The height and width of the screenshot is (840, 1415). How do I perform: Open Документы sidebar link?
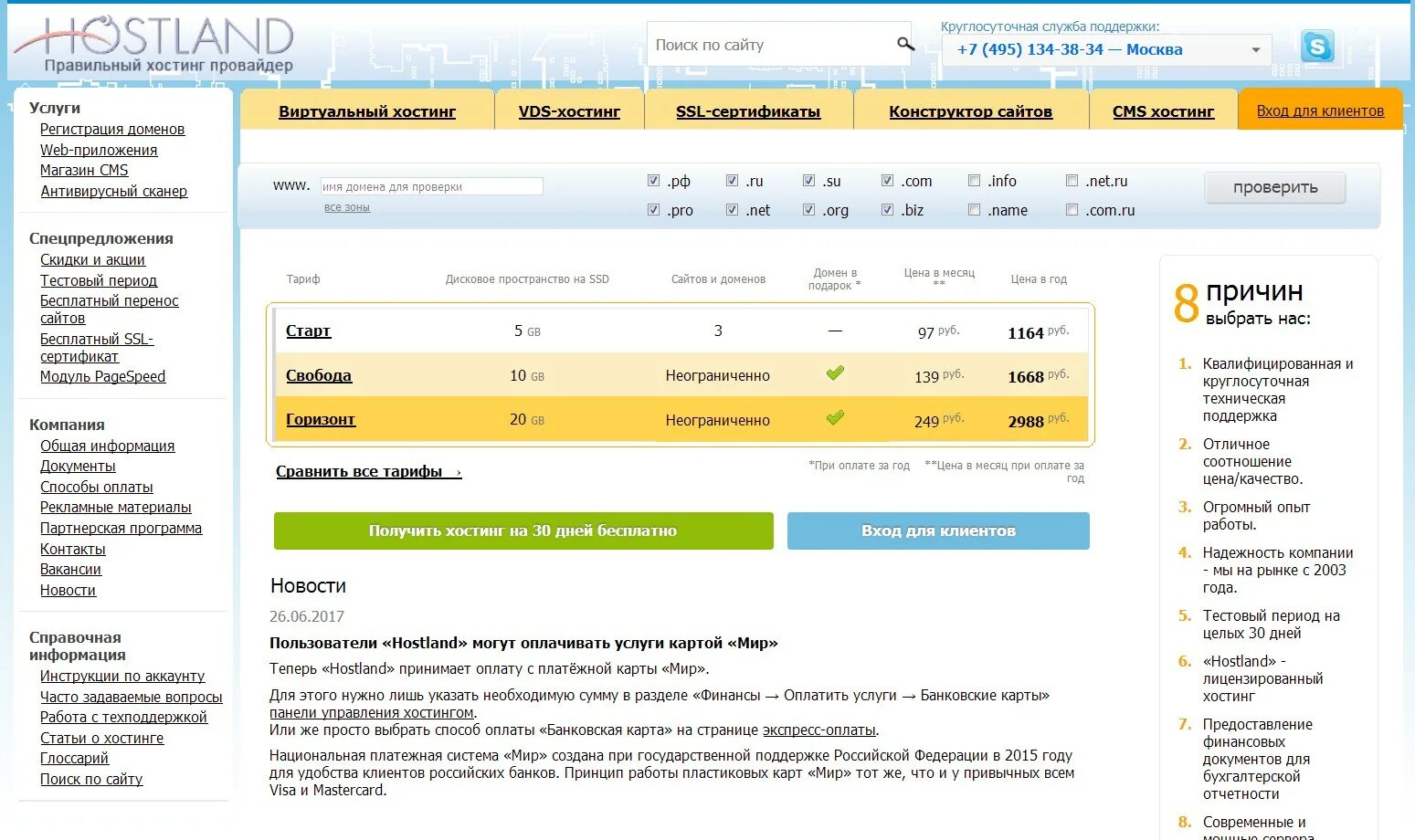(78, 466)
